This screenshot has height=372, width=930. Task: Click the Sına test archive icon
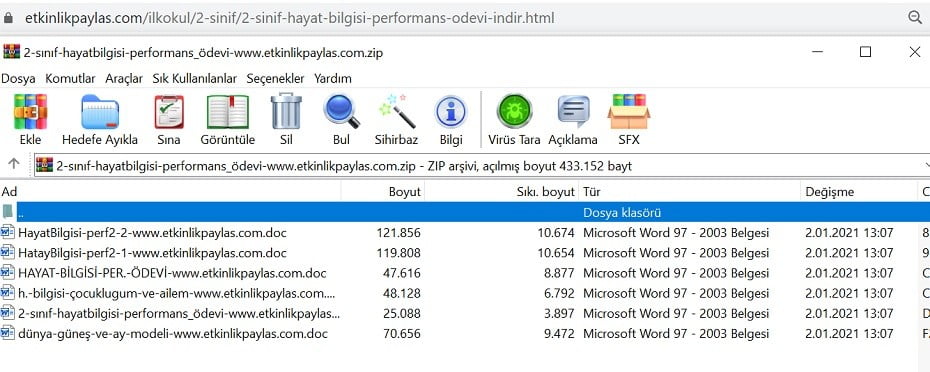pos(169,112)
